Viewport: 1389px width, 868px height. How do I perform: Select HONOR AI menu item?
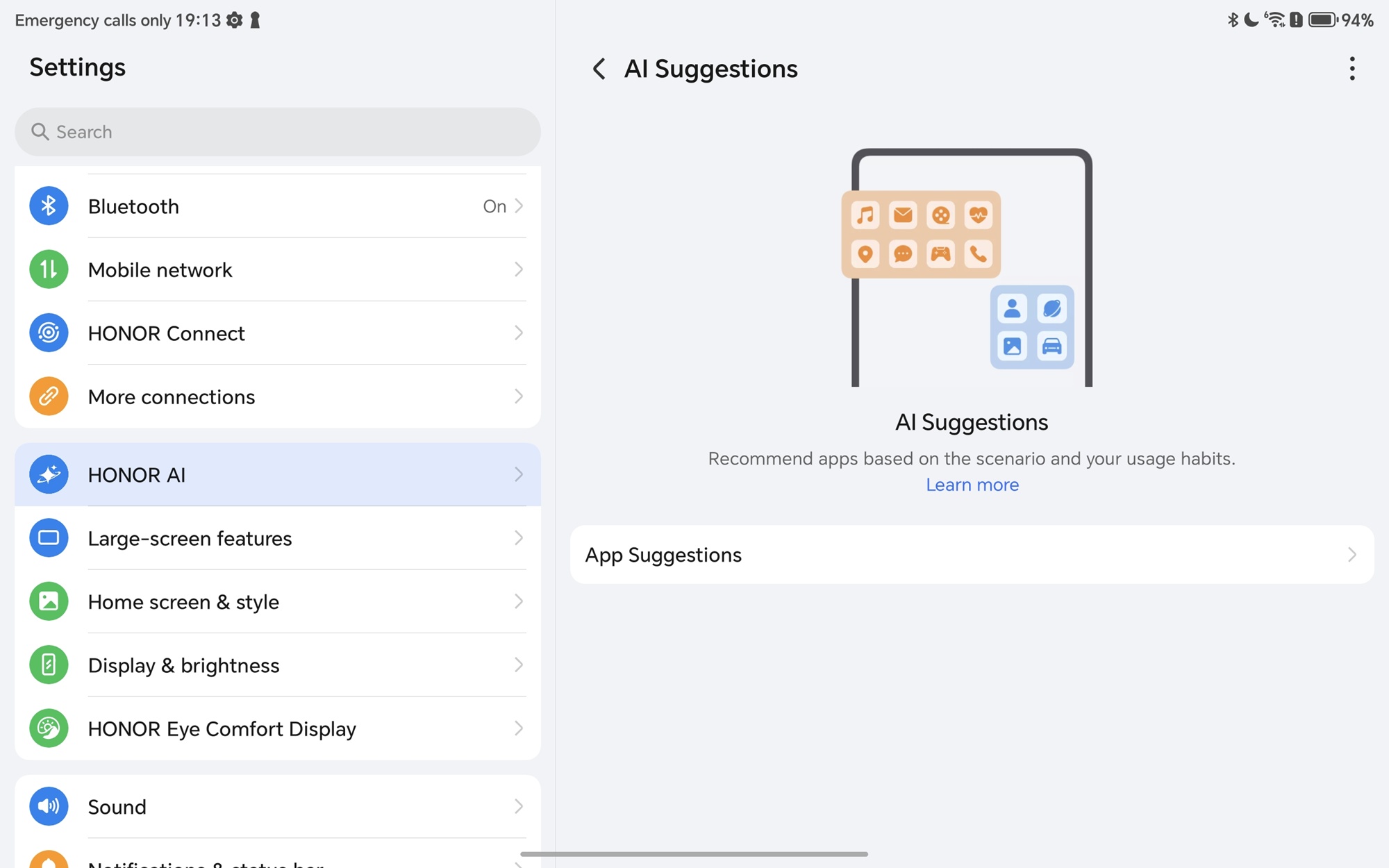[278, 475]
